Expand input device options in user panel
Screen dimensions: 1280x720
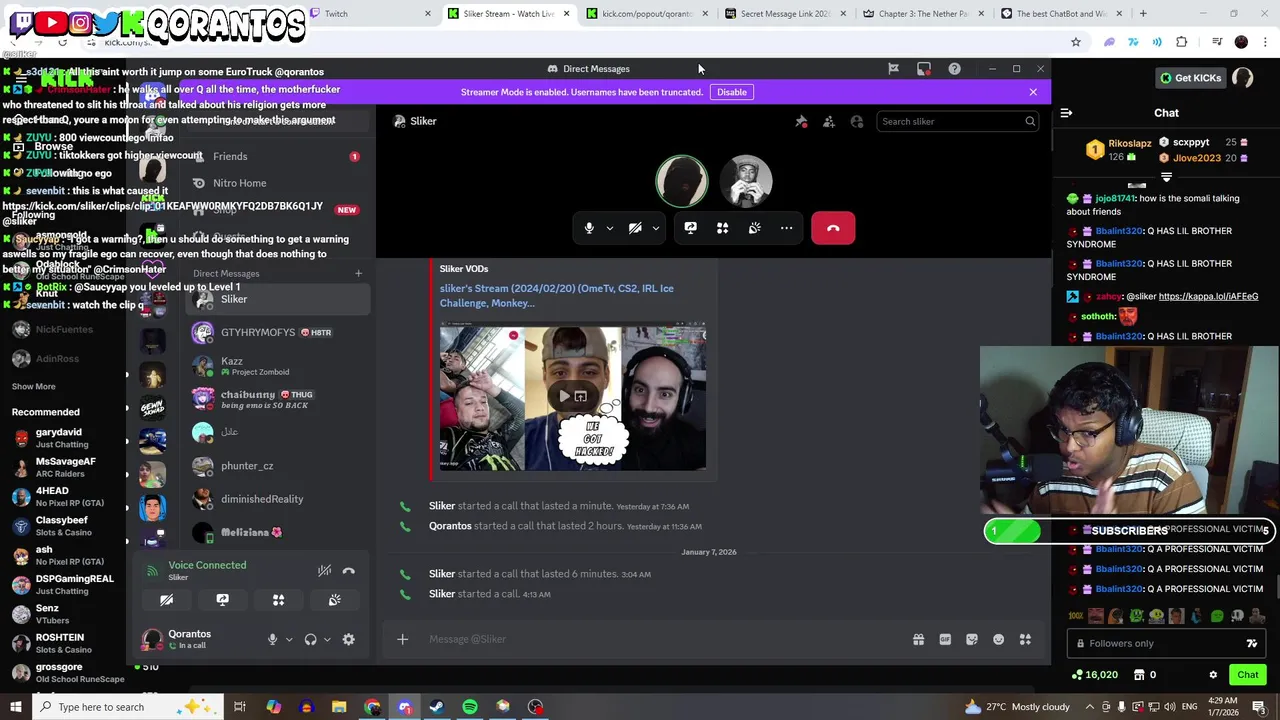pyautogui.click(x=289, y=639)
